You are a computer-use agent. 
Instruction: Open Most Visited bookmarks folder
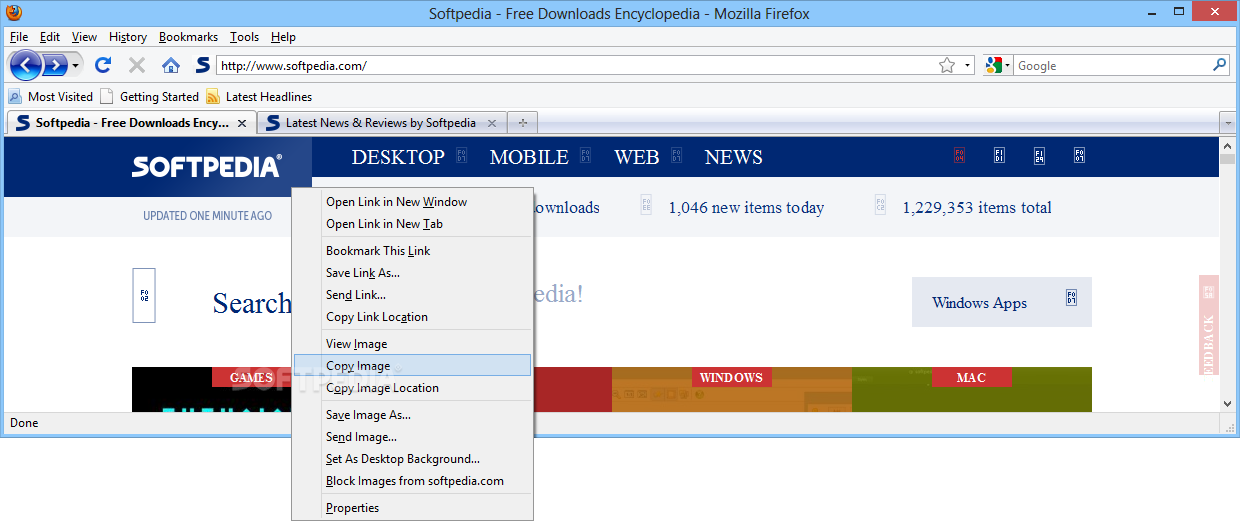(x=50, y=97)
